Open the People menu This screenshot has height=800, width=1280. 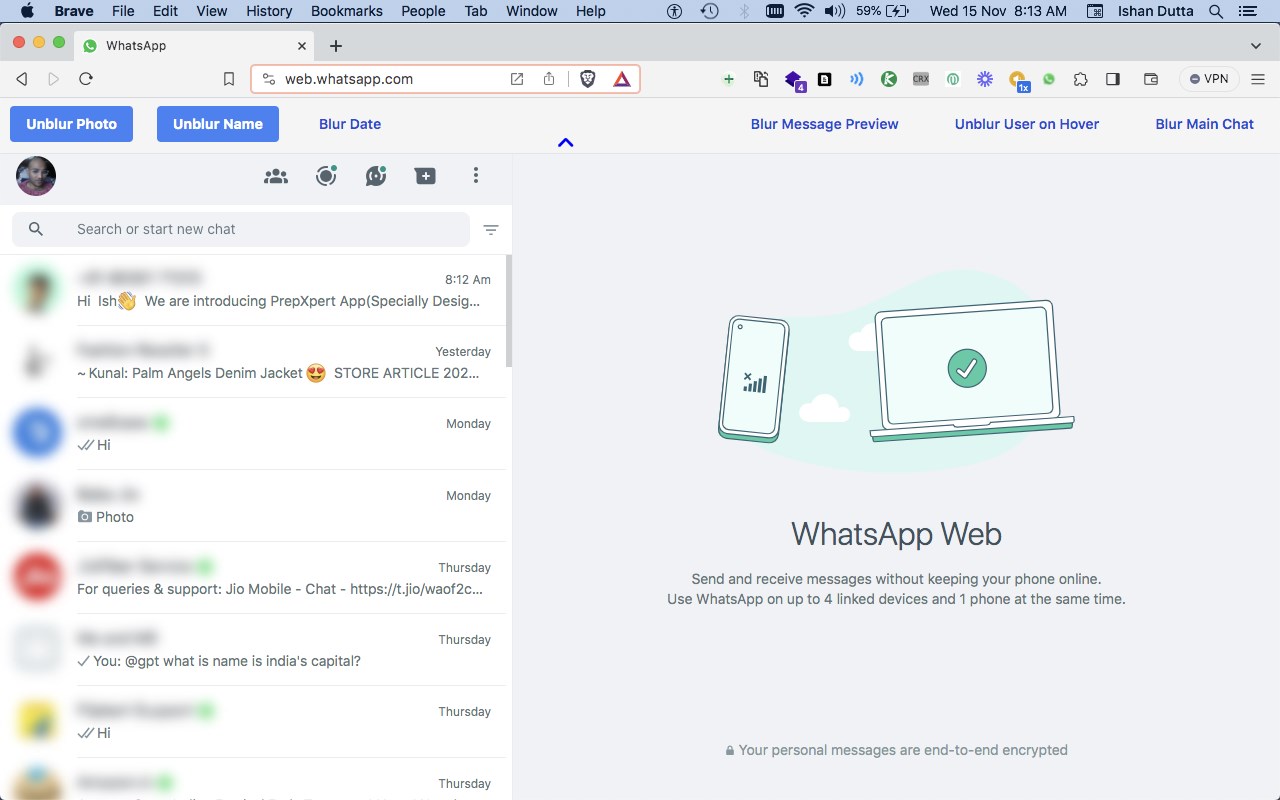[423, 11]
